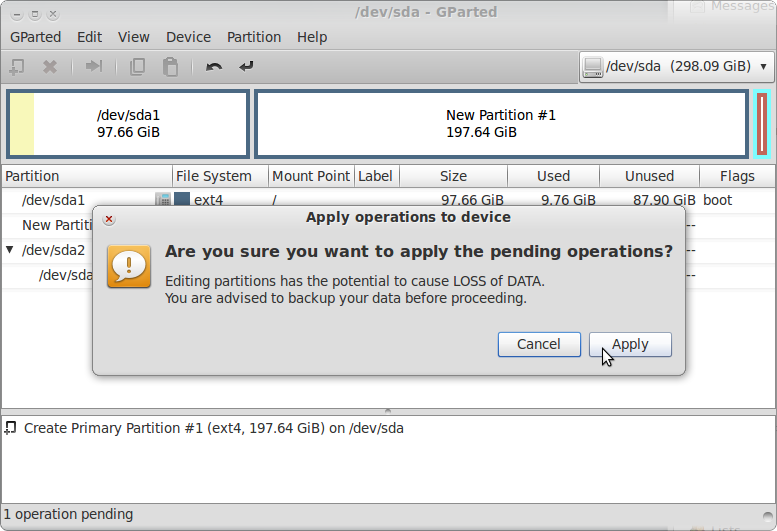Click the New partition toolbar icon

pyautogui.click(x=17, y=66)
